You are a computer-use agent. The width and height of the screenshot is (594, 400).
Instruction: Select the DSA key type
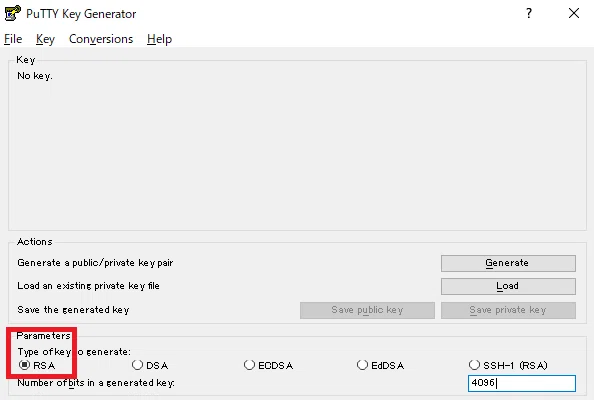tap(150, 365)
